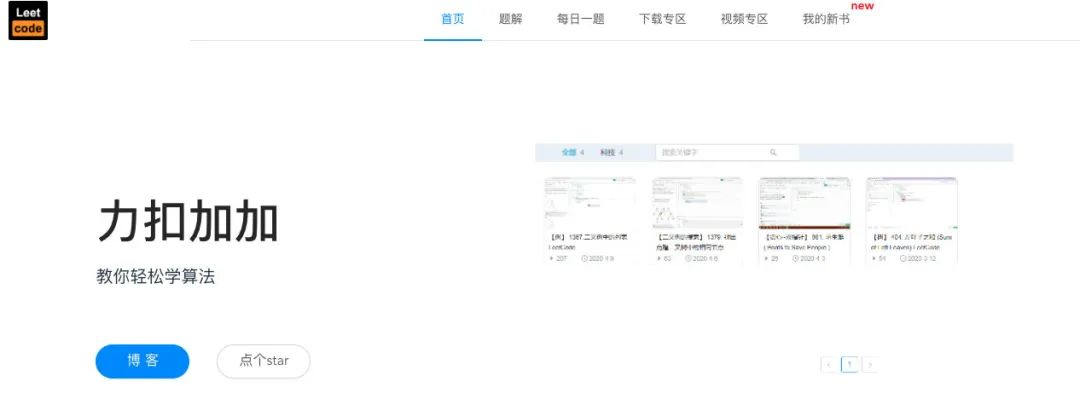Select page 1 in the pagination
The height and width of the screenshot is (399, 1080).
tap(850, 365)
